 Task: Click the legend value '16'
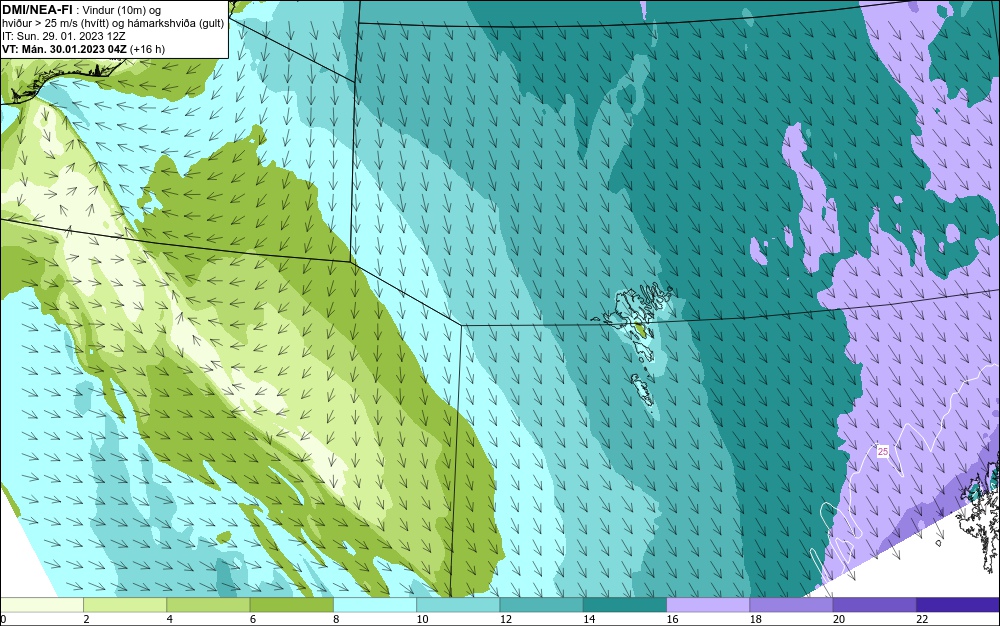point(672,619)
